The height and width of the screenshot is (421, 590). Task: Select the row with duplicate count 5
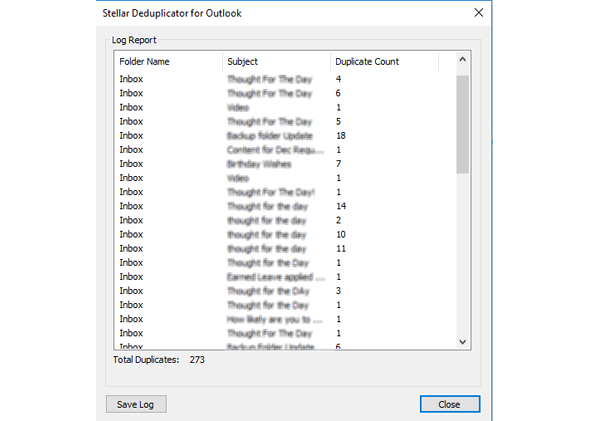tap(285, 122)
